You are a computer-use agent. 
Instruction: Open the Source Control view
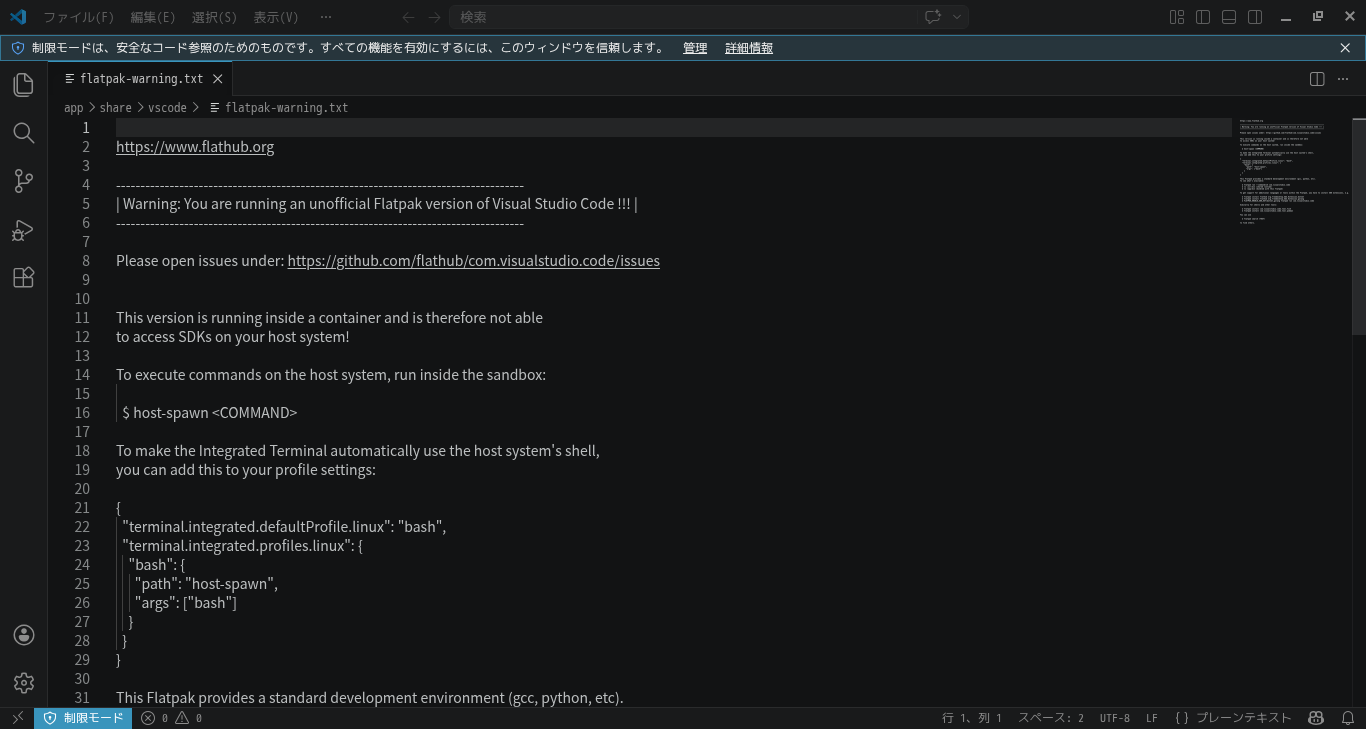[24, 181]
